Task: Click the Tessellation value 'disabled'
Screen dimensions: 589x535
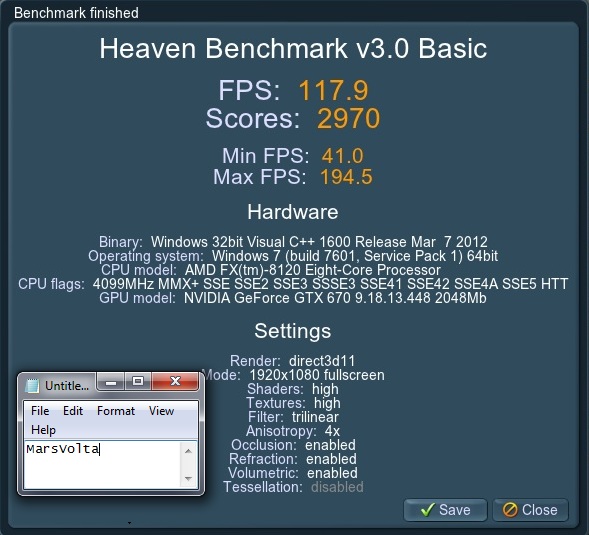Action: pyautogui.click(x=337, y=487)
